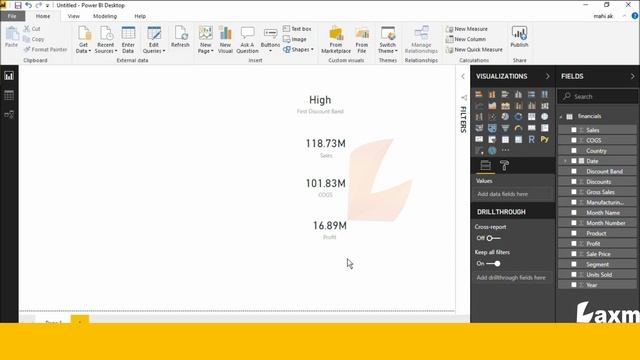Screen dimensions: 640x360
Task: Open the Fields well pane icon
Action: click(x=485, y=165)
